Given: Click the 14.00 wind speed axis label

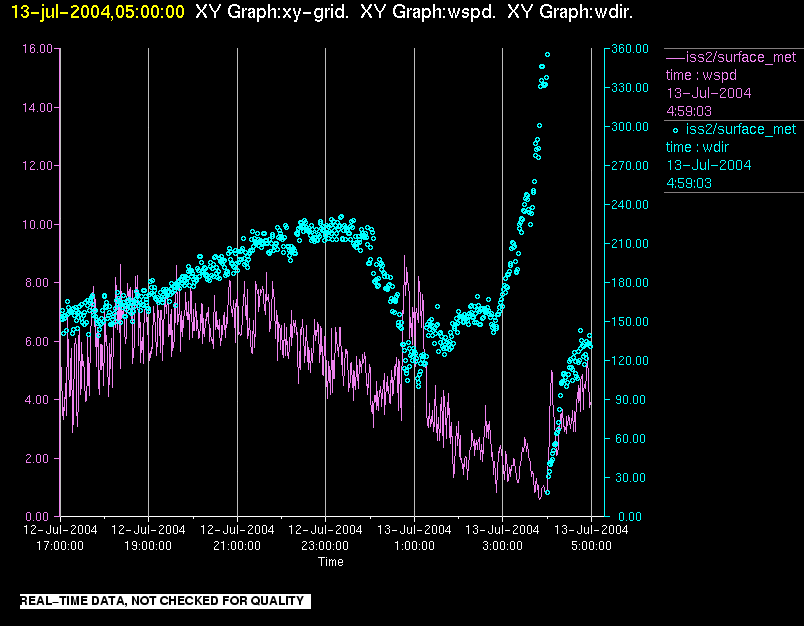Looking at the screenshot, I should [x=37, y=108].
